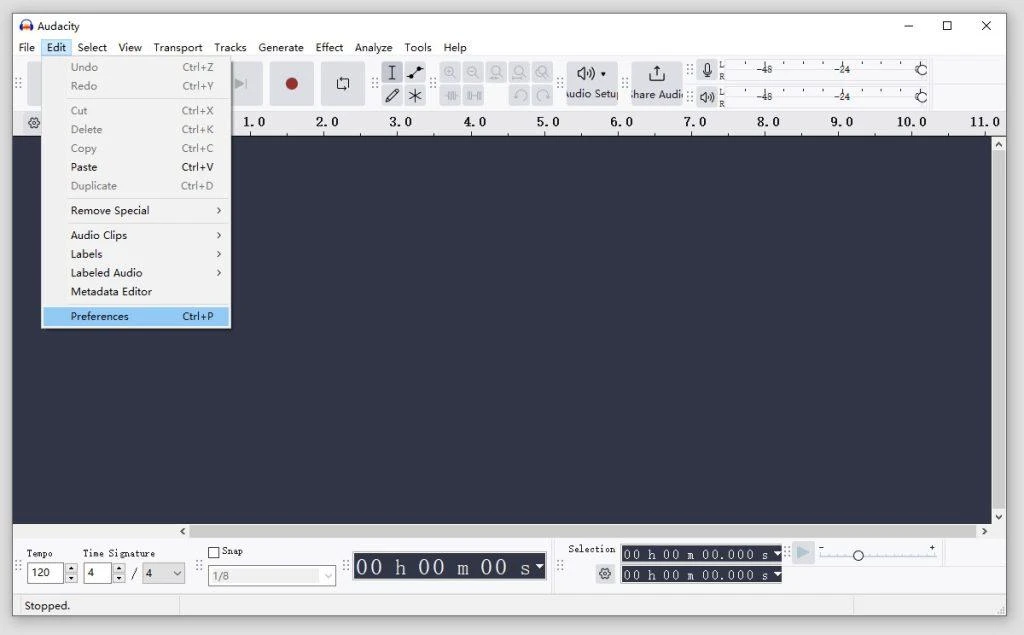Click inside the Tempo input field
The width and height of the screenshot is (1024, 635).
(x=40, y=573)
